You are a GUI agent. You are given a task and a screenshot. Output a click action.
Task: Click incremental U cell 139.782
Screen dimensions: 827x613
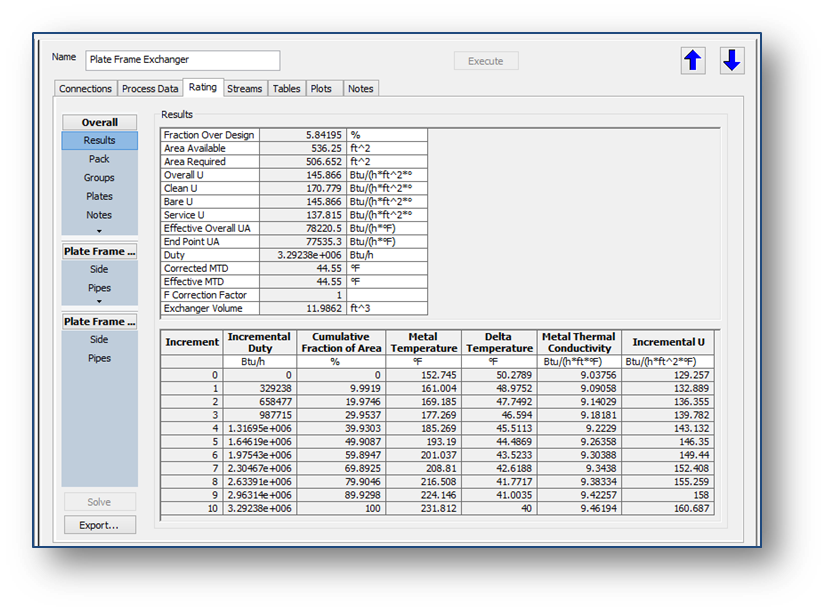tap(668, 415)
